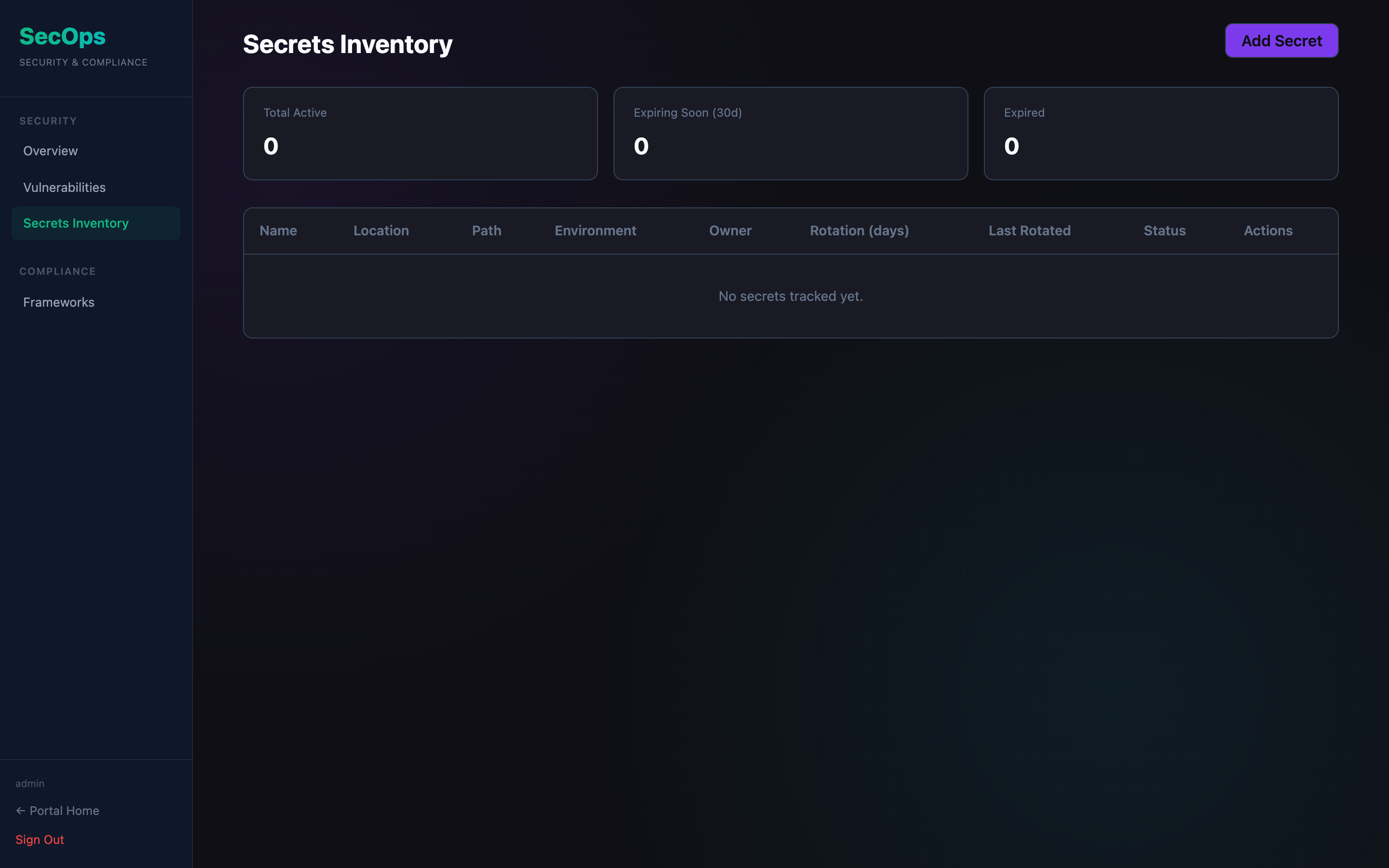Navigate back to Portal Home
The height and width of the screenshot is (868, 1389).
64,810
